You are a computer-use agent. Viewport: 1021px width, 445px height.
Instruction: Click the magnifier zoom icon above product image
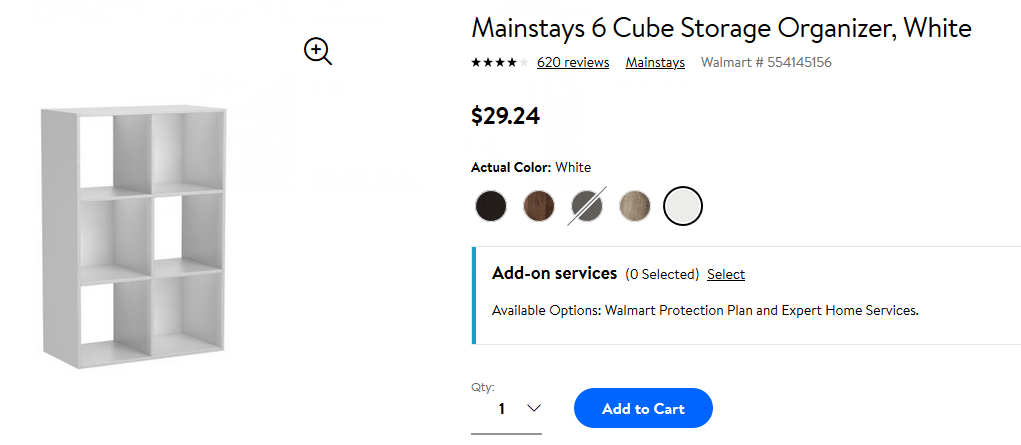[318, 51]
